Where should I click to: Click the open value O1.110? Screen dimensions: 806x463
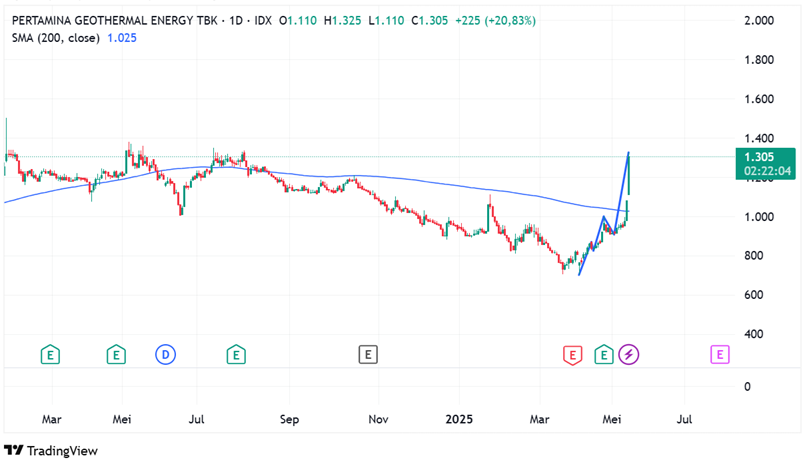(x=298, y=21)
